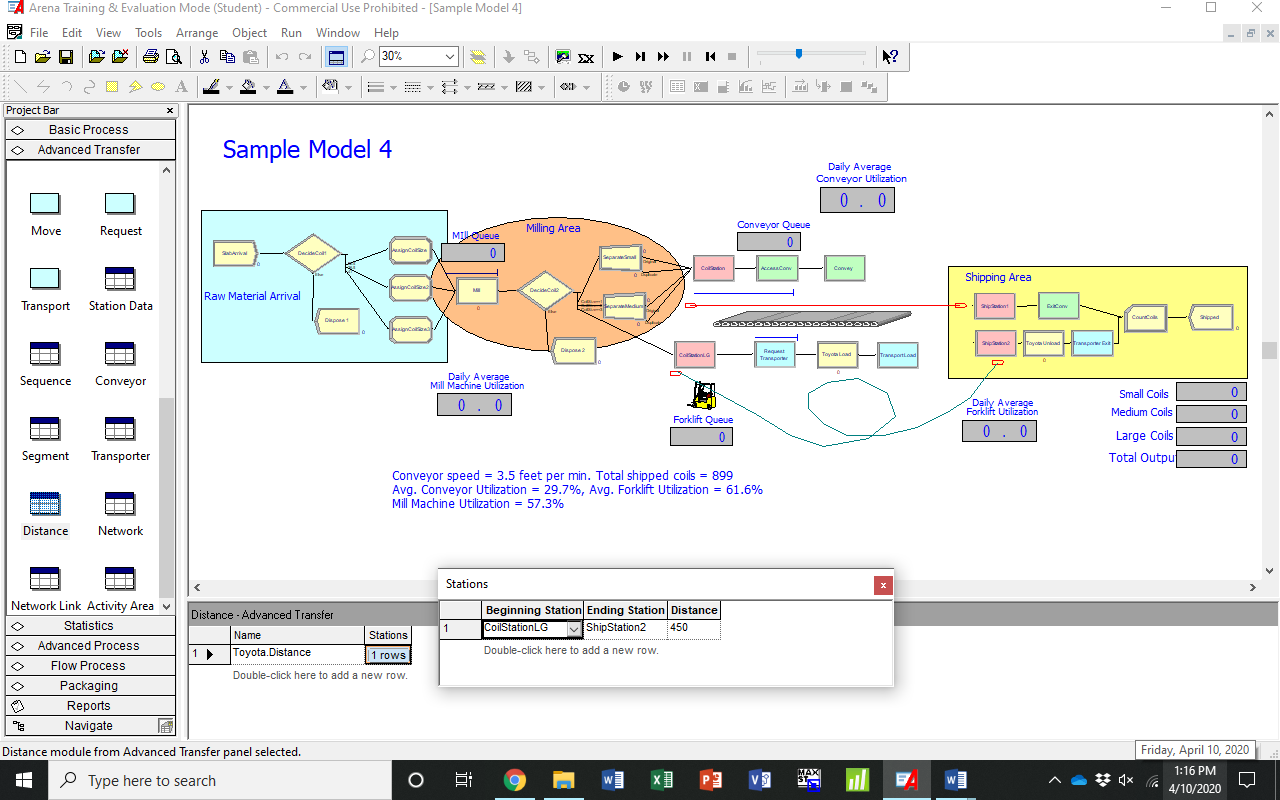
Task: Click the Start Over run control
Action: click(710, 57)
